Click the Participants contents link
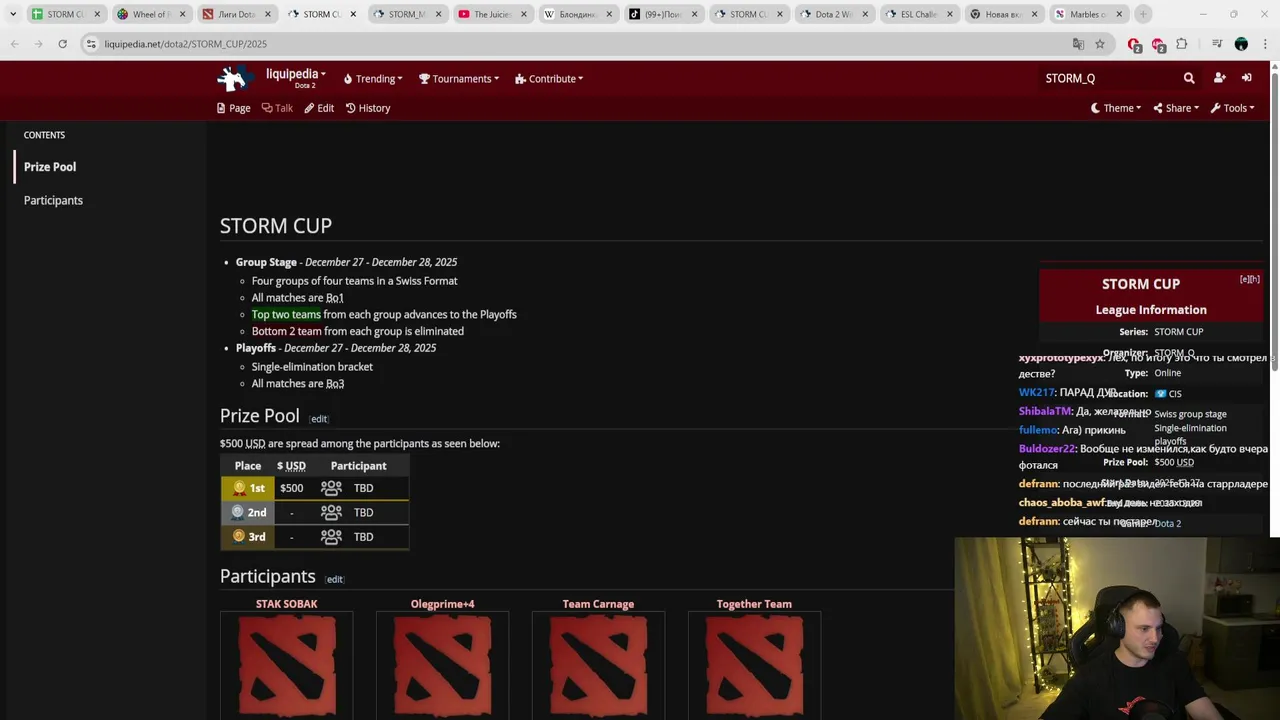 (x=53, y=200)
